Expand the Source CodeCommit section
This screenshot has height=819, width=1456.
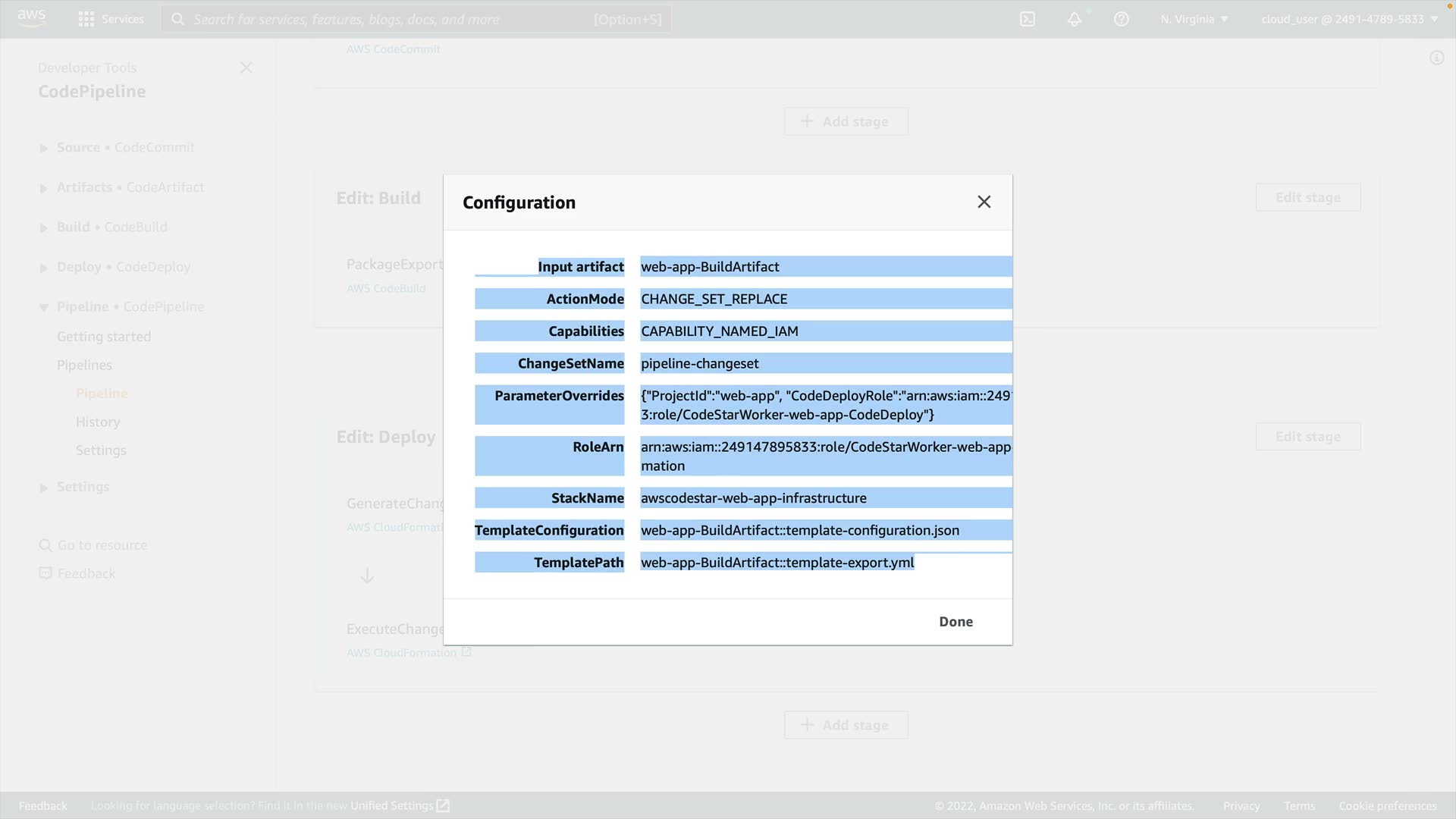[x=44, y=148]
